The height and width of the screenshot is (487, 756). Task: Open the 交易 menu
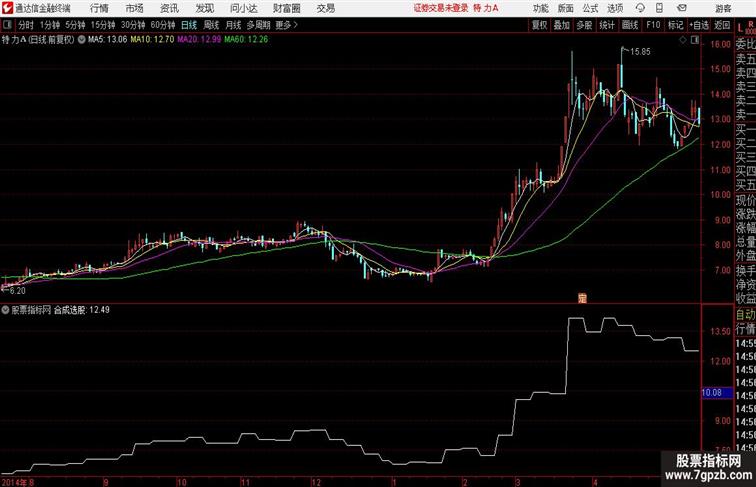click(326, 8)
